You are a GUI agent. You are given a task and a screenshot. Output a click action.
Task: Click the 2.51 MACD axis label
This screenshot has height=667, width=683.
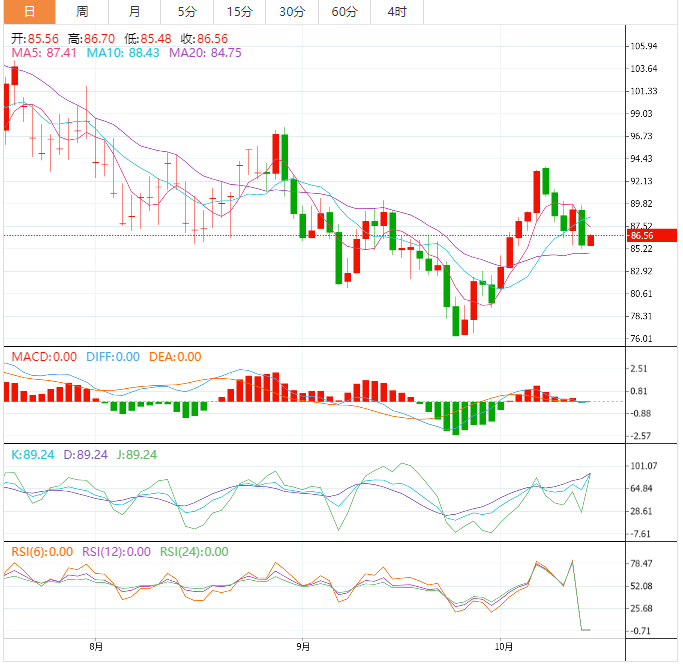click(x=639, y=369)
